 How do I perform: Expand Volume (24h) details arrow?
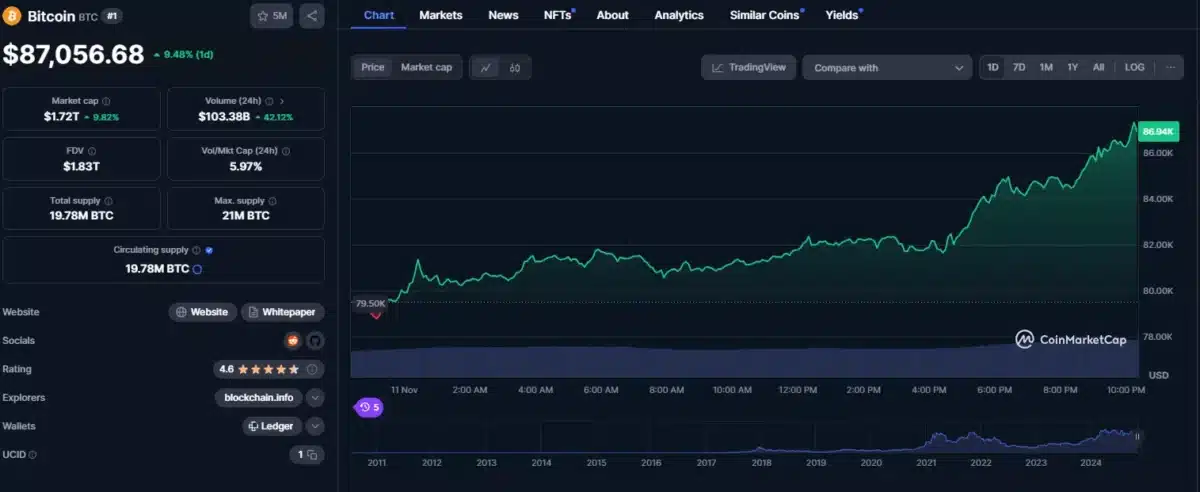tap(282, 101)
